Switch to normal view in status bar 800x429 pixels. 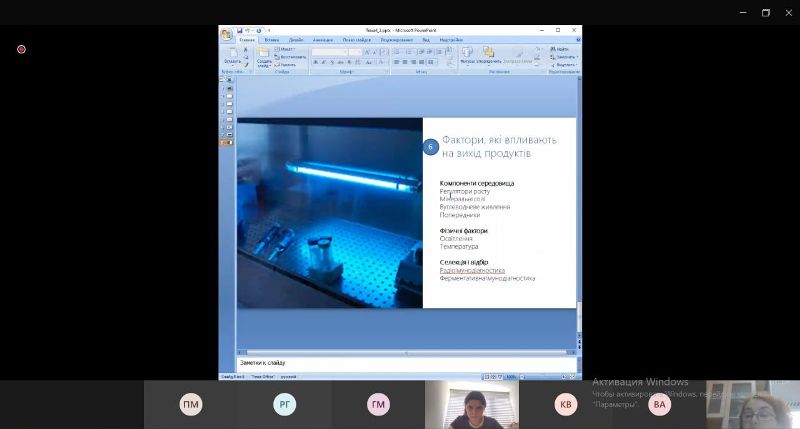click(x=487, y=377)
